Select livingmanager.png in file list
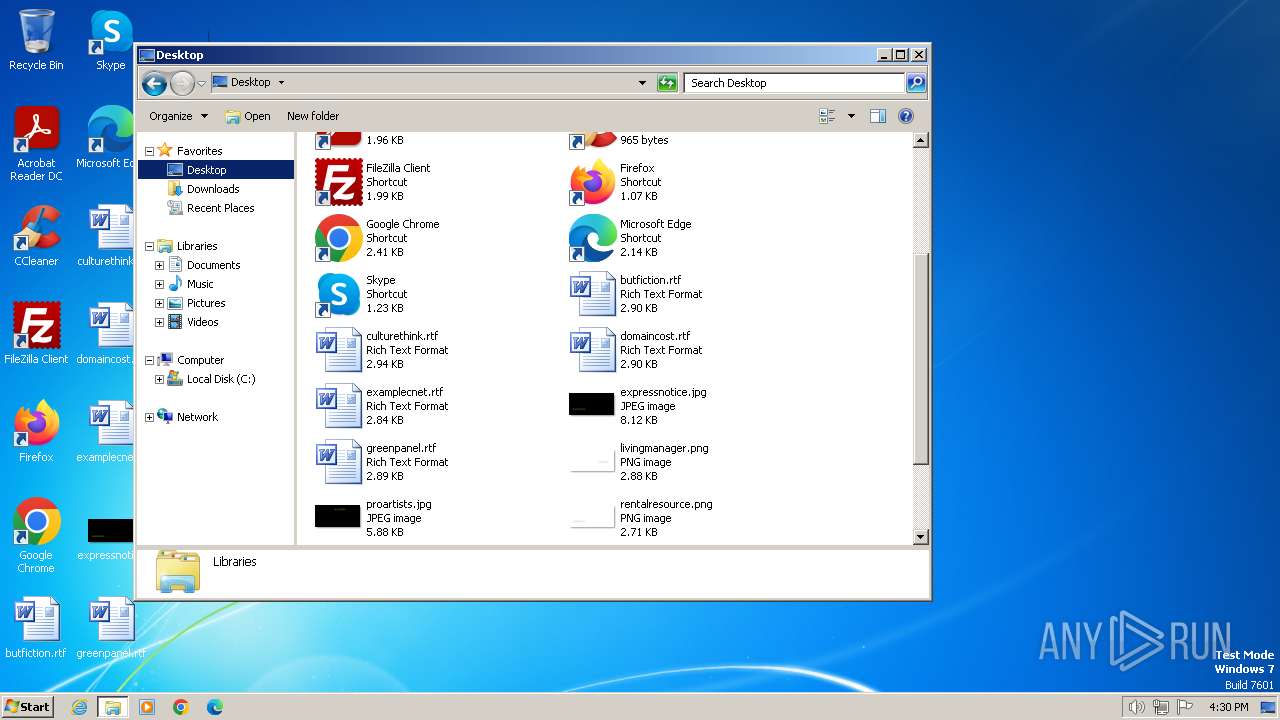 coord(639,462)
